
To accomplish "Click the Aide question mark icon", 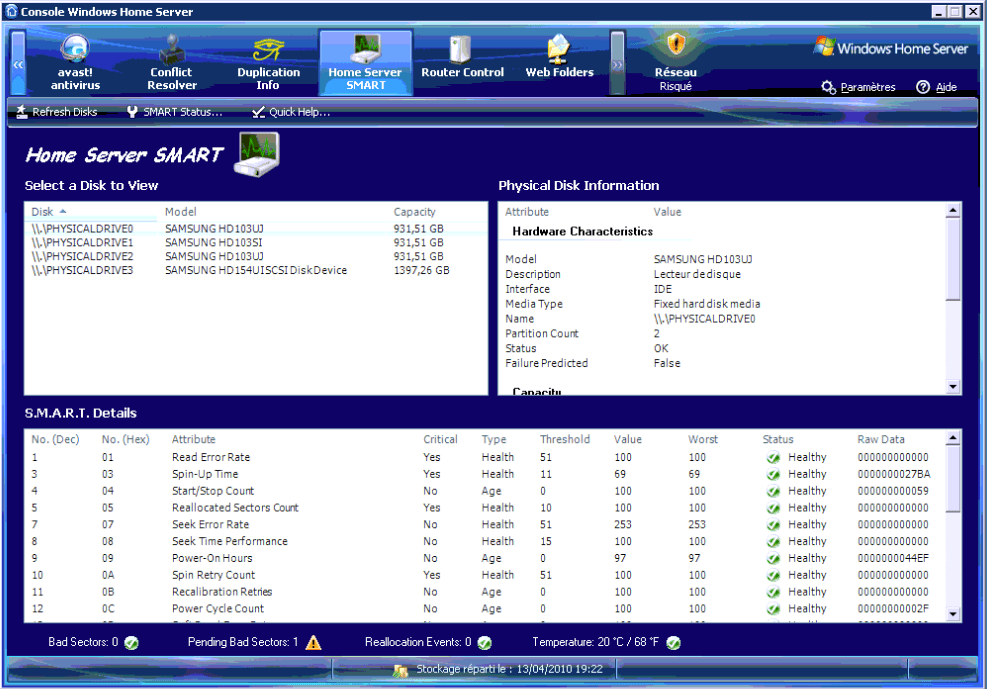I will tap(923, 87).
